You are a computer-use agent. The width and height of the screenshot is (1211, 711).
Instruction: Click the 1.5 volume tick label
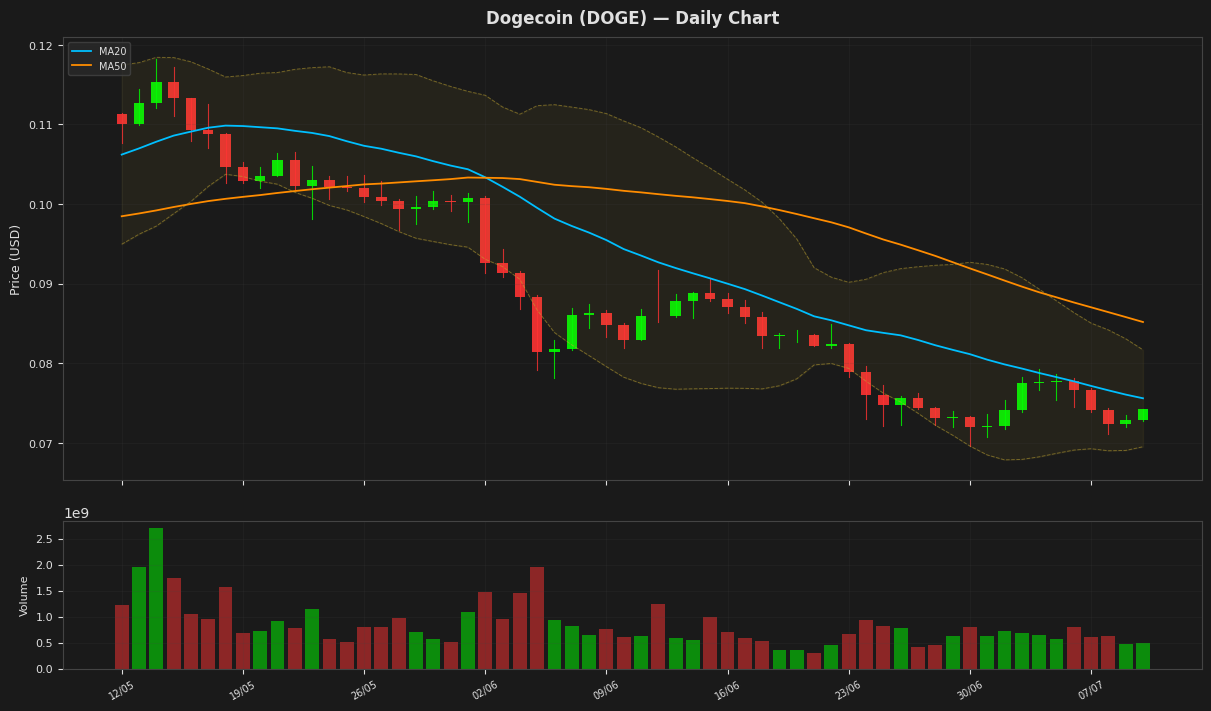click(x=46, y=591)
